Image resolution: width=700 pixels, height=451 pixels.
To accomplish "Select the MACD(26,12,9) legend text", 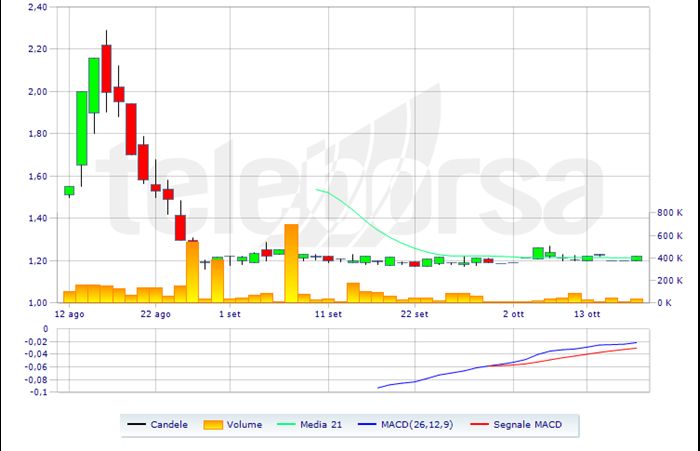I will click(x=415, y=425).
